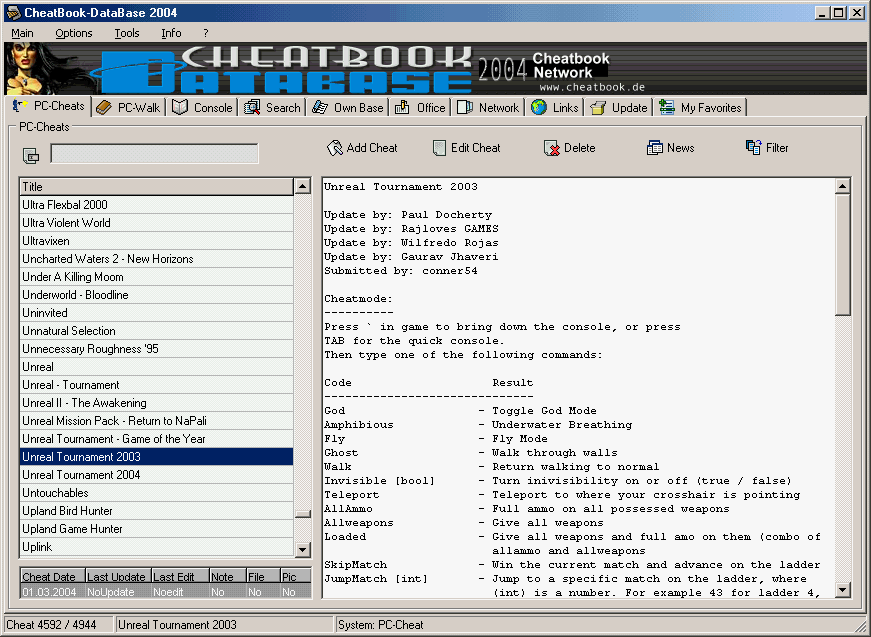Open the Options menu
The image size is (871, 637).
tap(74, 33)
